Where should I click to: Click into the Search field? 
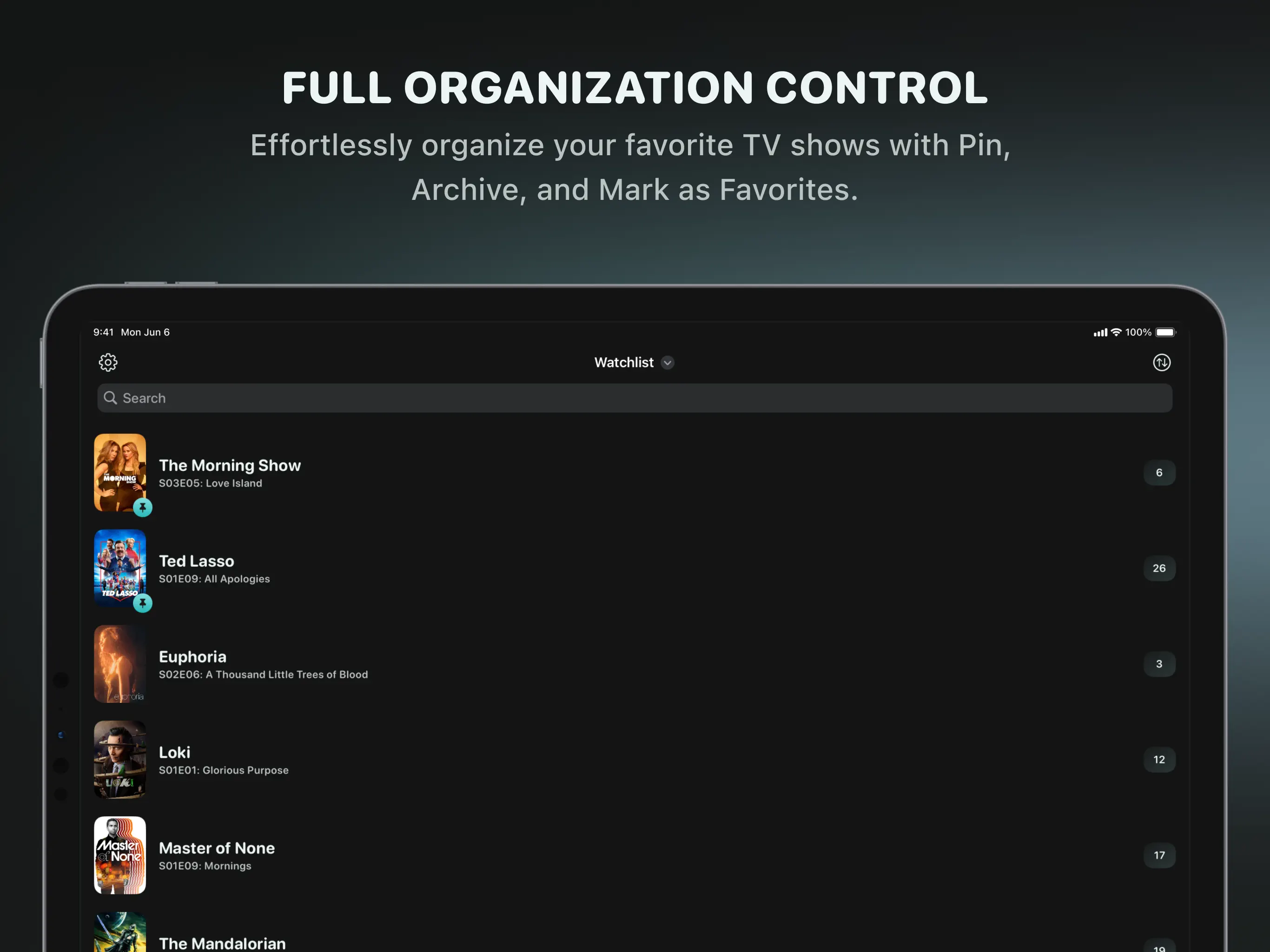point(635,398)
